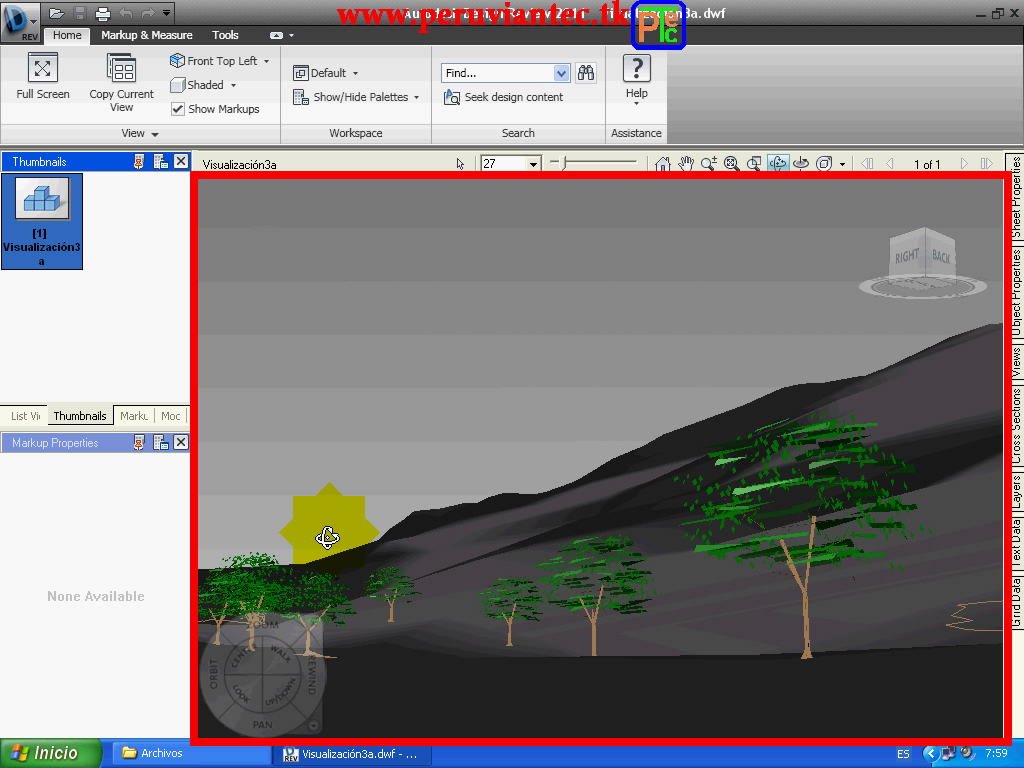1024x768 pixels.
Task: Click the Turntable tool icon
Action: [x=801, y=163]
